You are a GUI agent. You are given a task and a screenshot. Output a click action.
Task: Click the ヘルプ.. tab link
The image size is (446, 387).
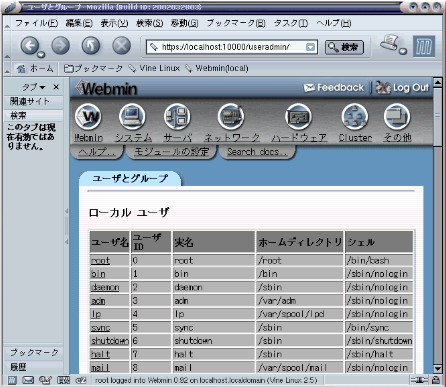(97, 152)
